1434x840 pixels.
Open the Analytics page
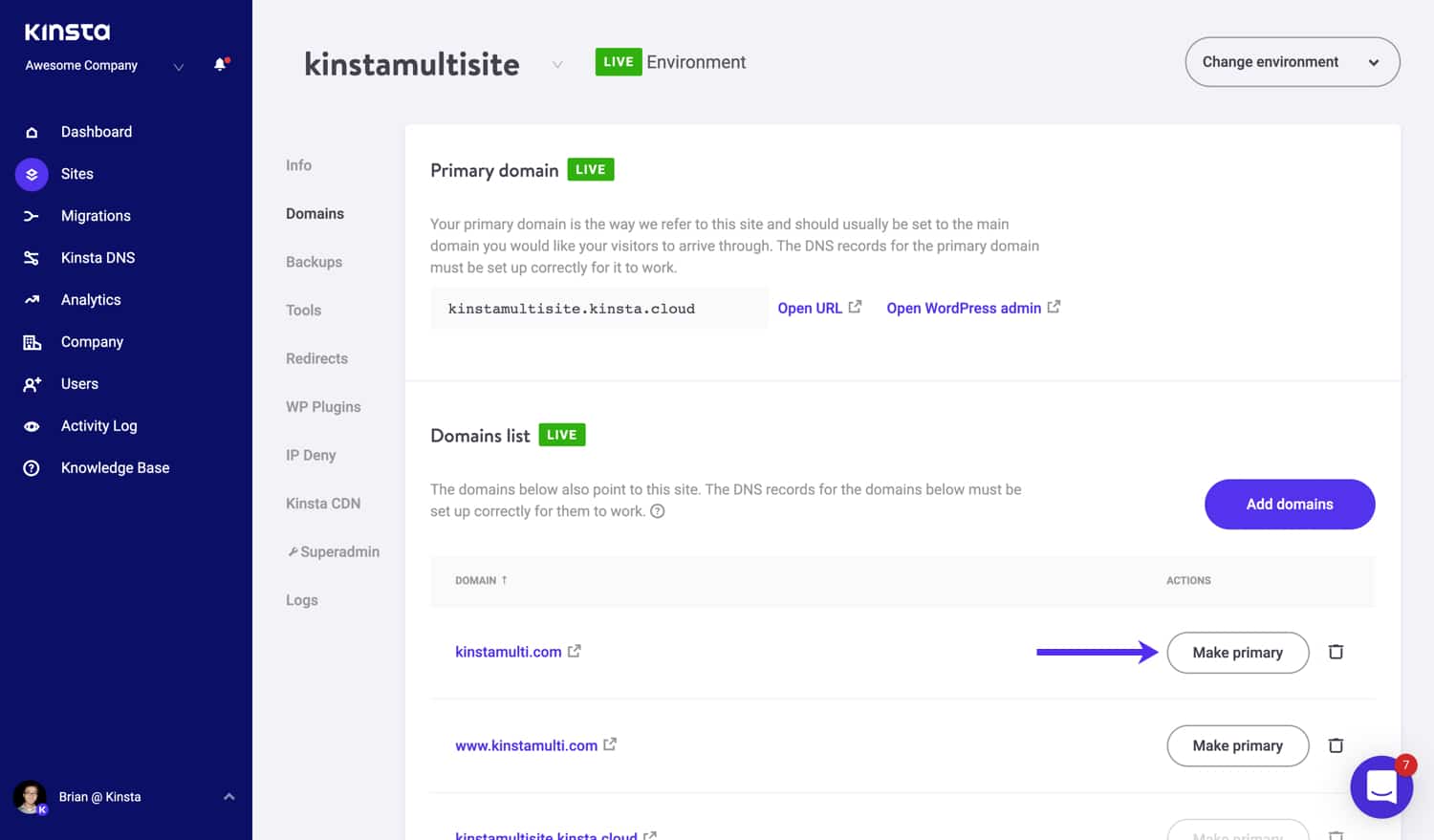click(91, 300)
